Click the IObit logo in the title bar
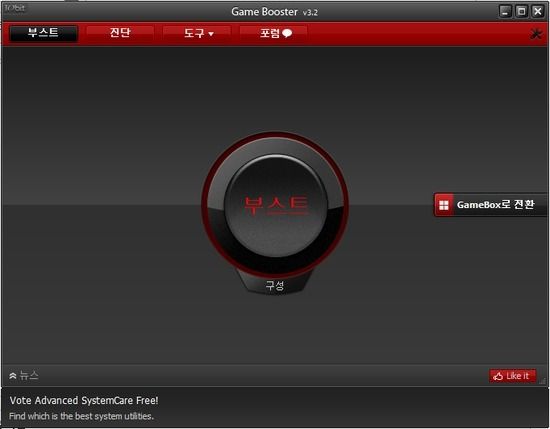The width and height of the screenshot is (550, 429). point(14,8)
